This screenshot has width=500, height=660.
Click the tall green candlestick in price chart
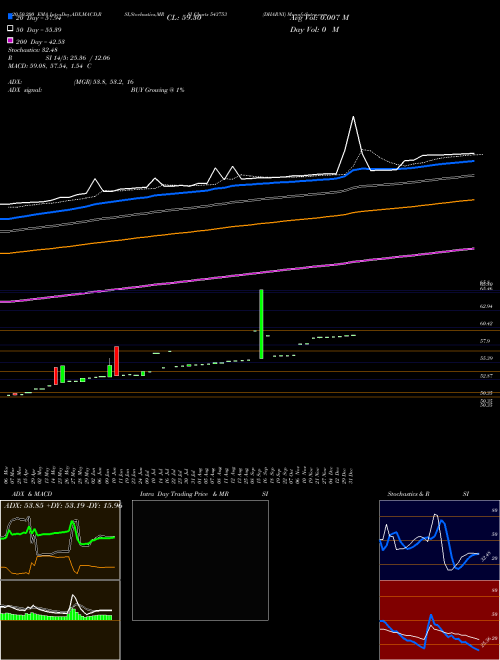[261, 324]
